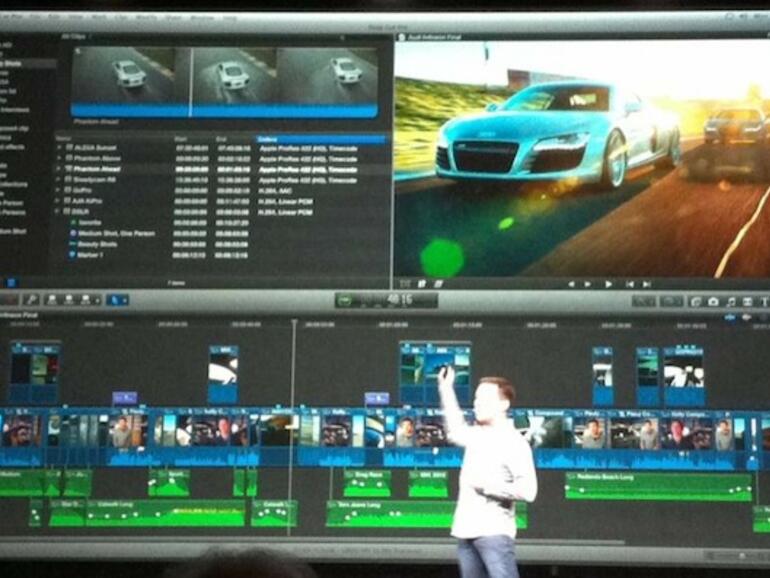
Task: Open the enhancements button in right toolbar
Action: 644,301
